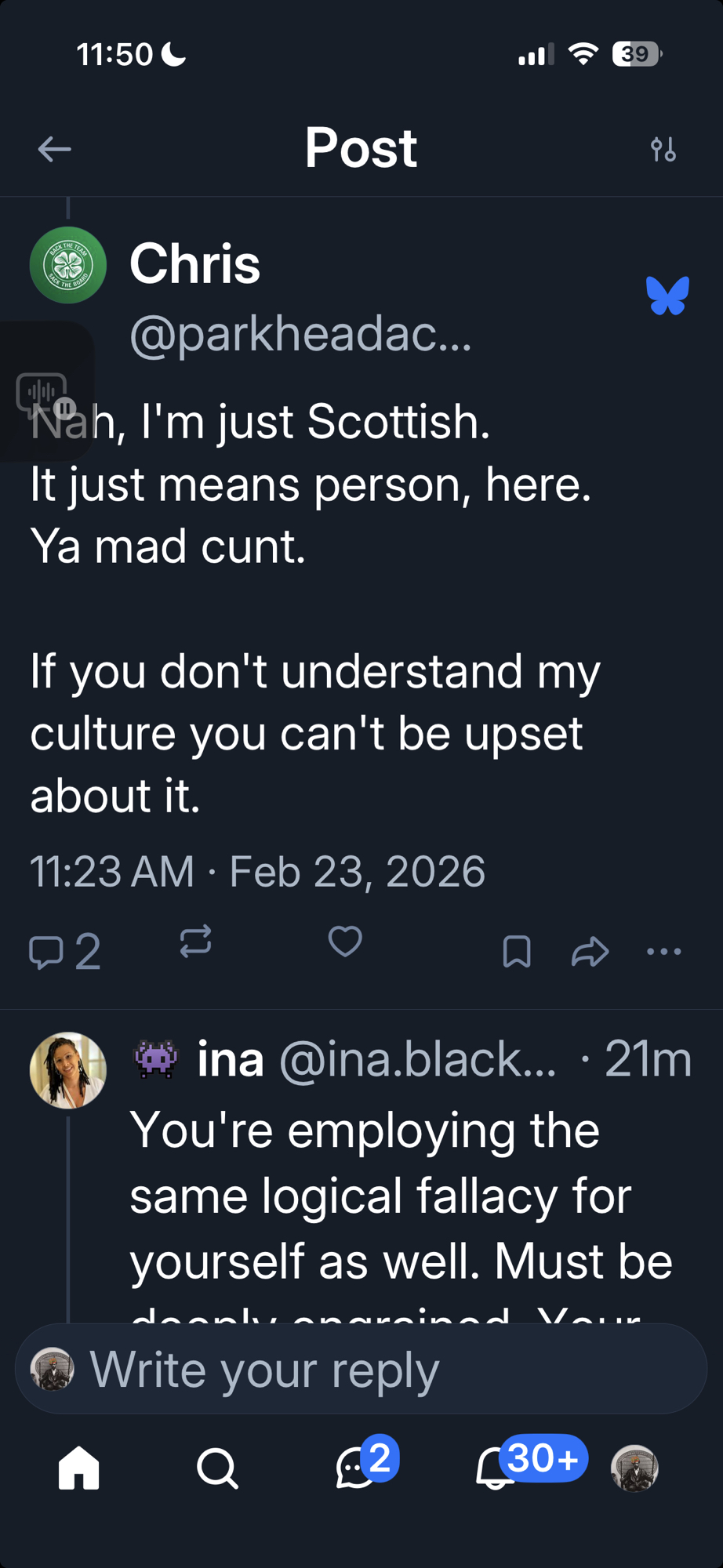
Task: Open thread display settings icon
Action: [x=663, y=149]
